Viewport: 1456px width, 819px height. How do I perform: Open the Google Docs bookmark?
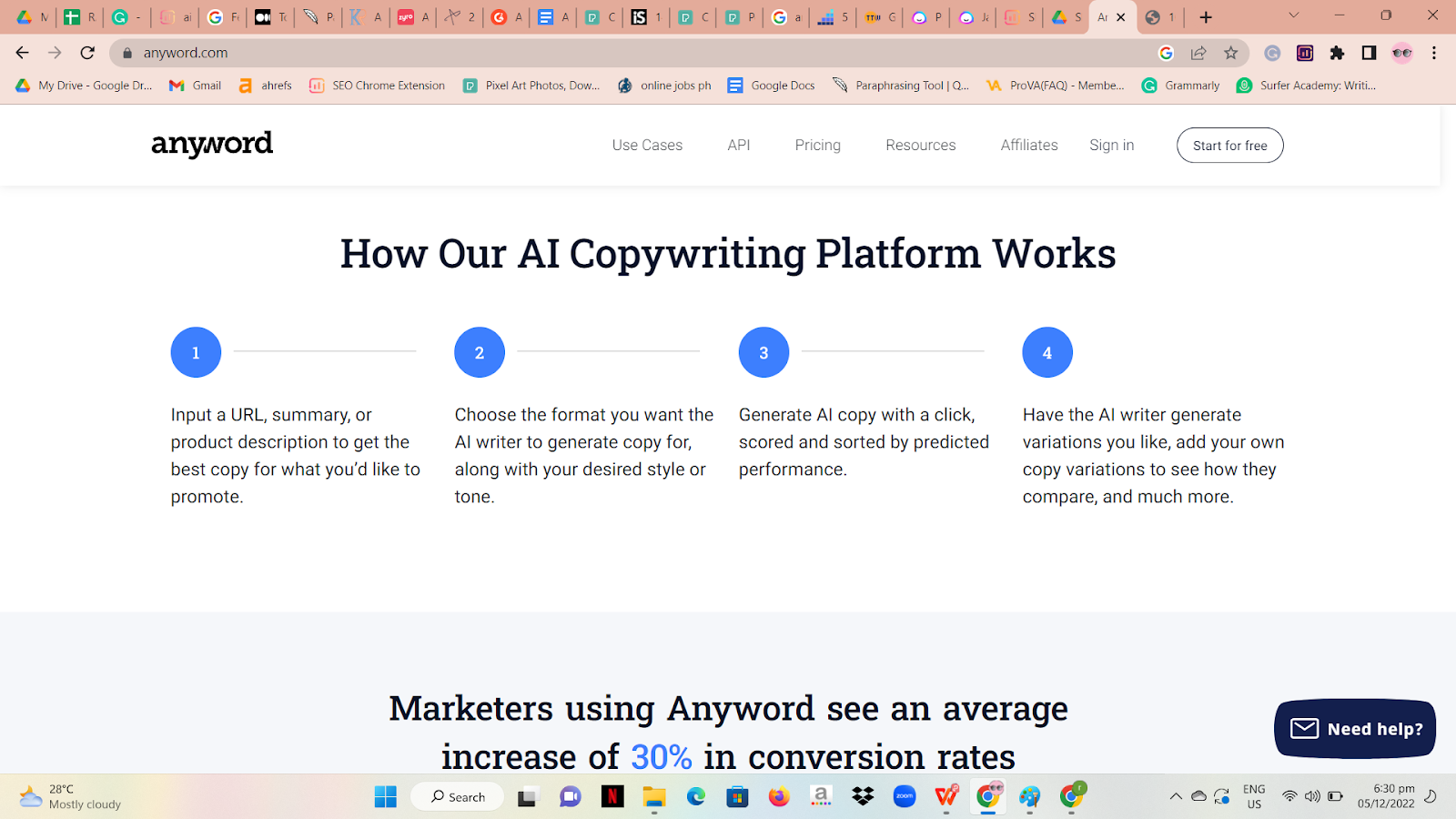[772, 86]
